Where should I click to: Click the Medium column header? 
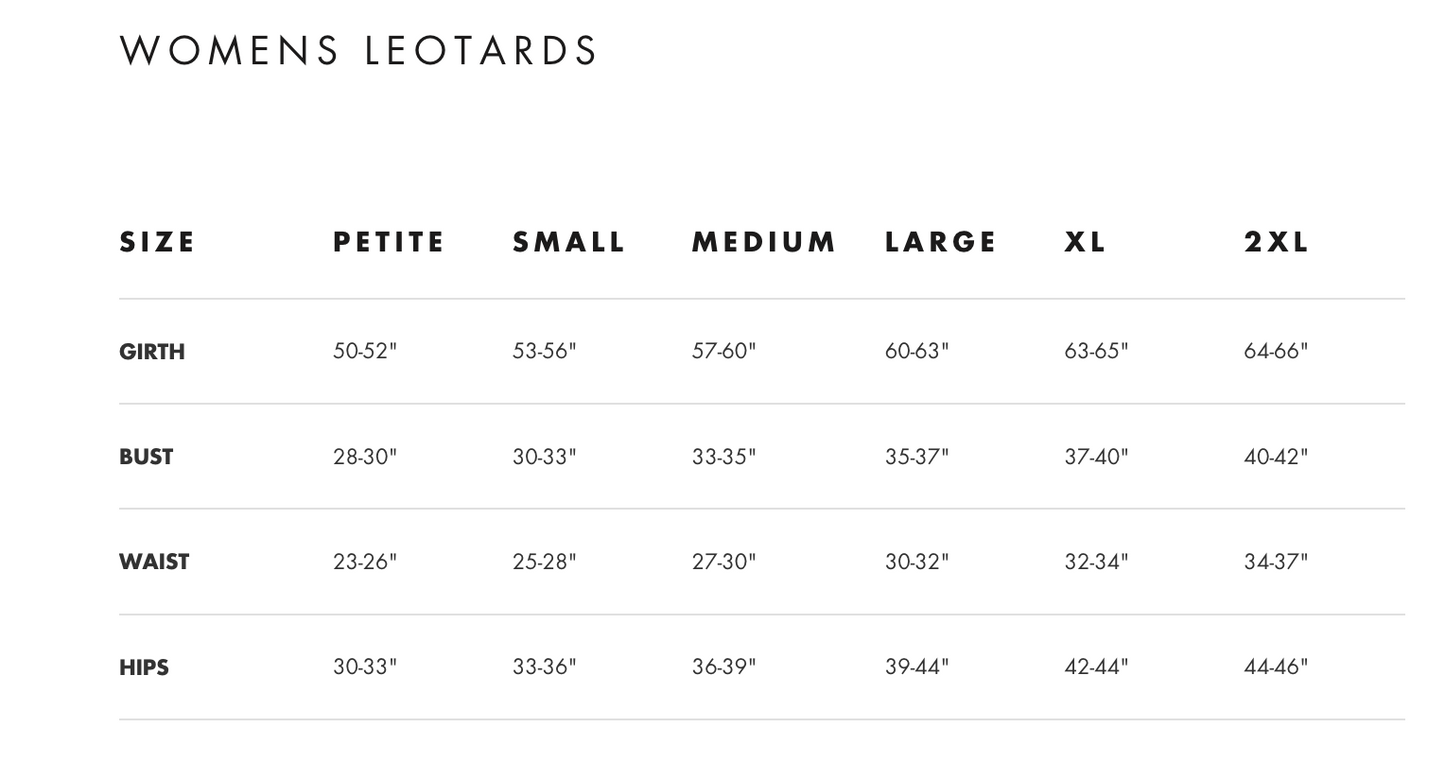coord(764,242)
